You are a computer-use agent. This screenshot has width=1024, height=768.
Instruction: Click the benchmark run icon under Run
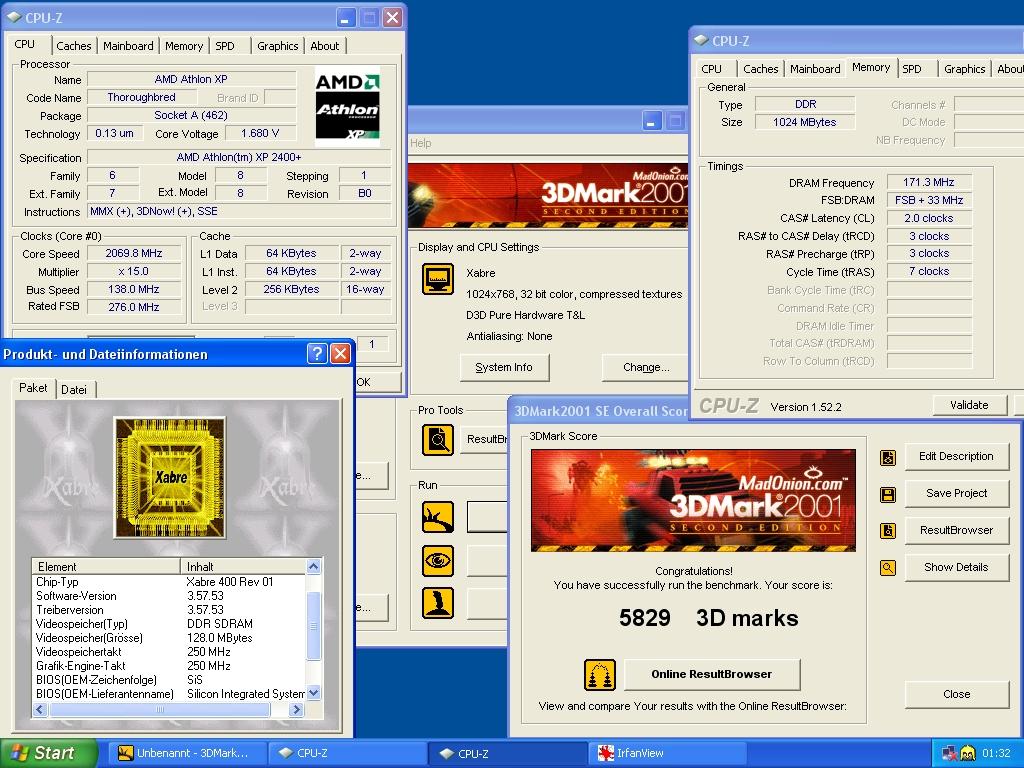pos(438,517)
